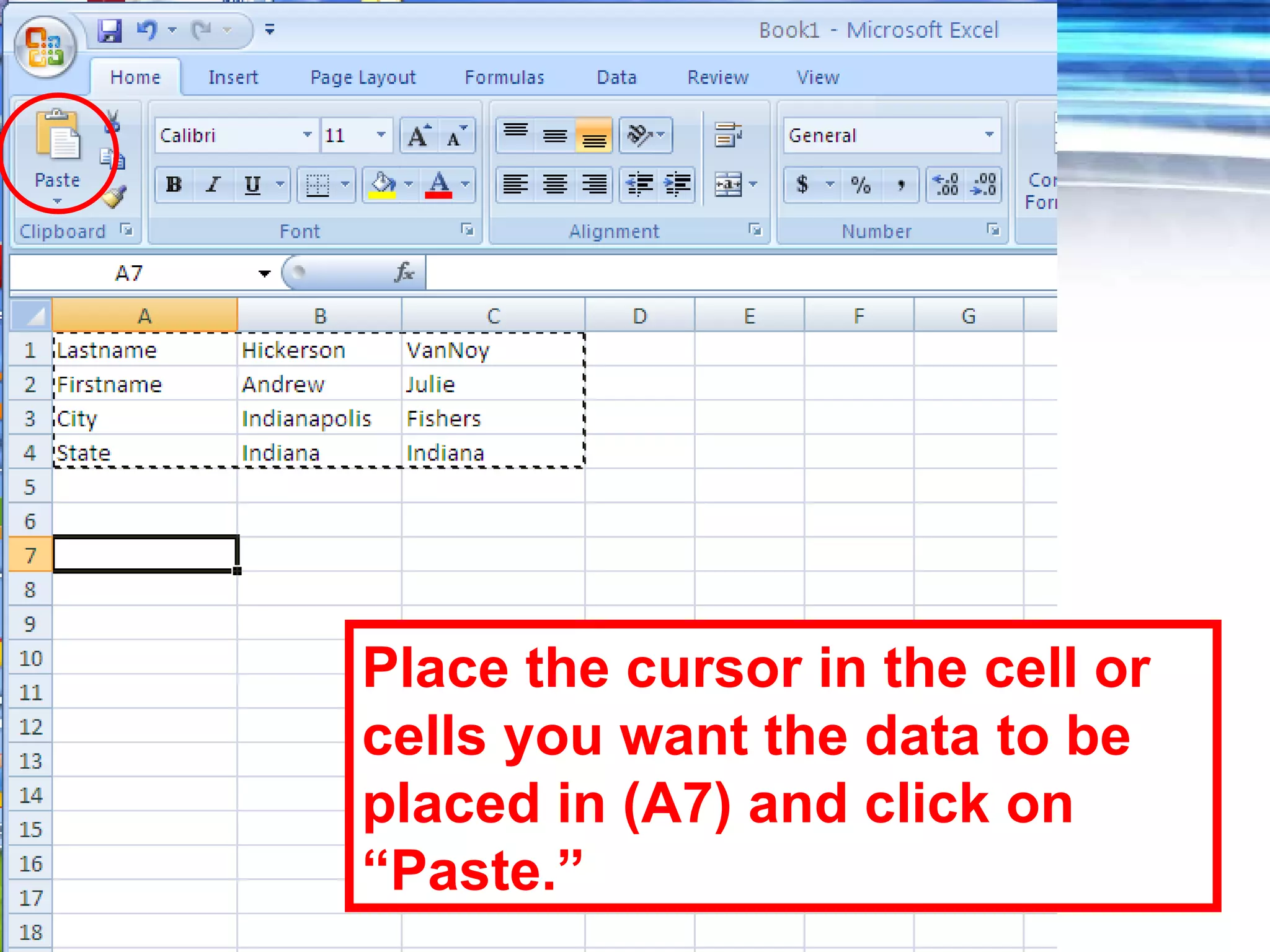
Task: Open the Font Color palette arrow
Action: (466, 184)
